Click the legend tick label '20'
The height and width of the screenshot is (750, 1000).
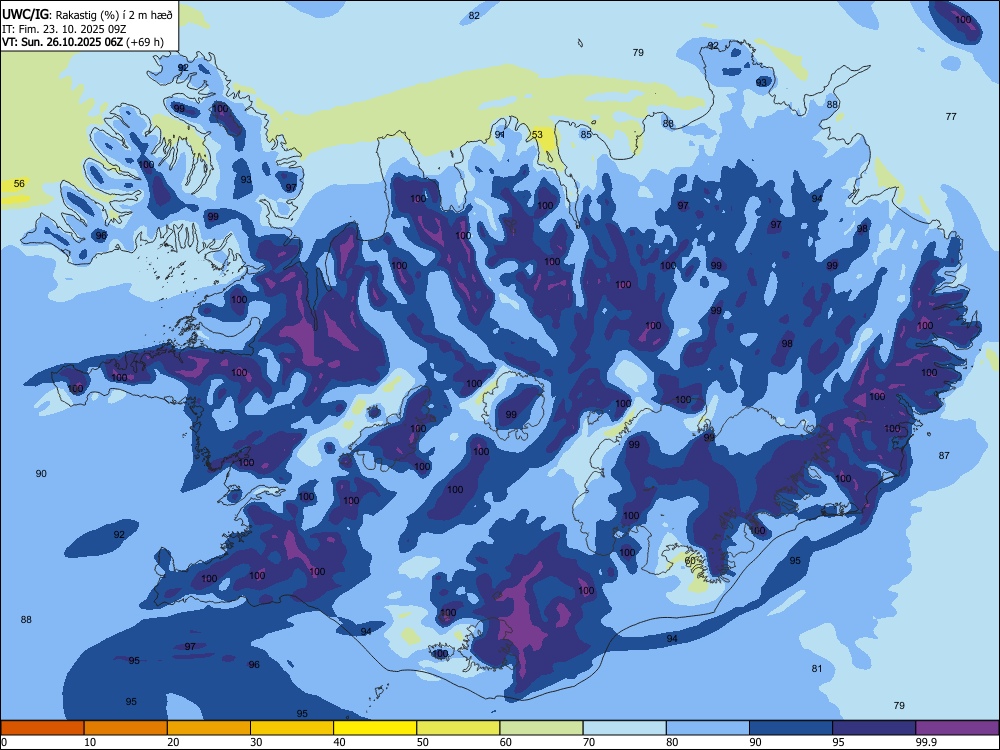[x=173, y=742]
